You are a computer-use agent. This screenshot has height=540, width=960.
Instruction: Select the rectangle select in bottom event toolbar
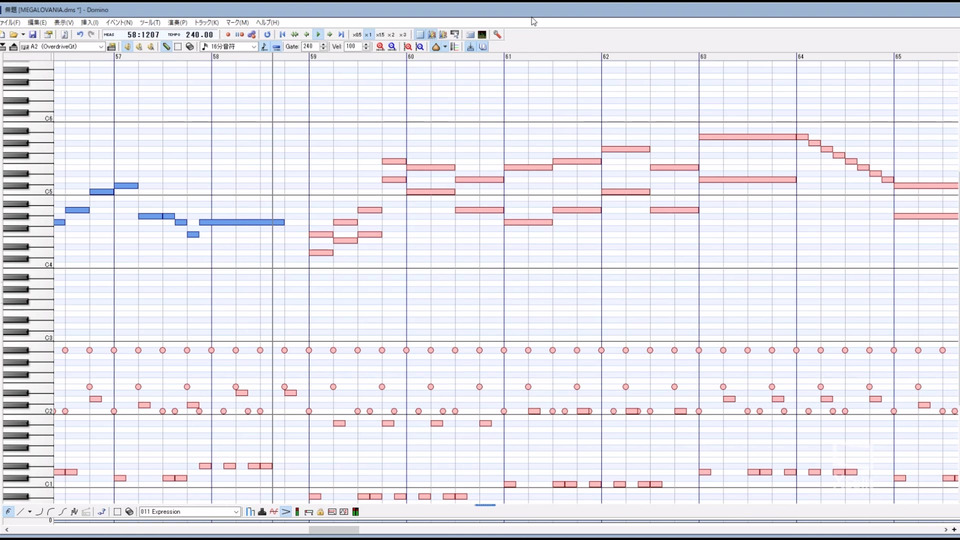click(117, 512)
